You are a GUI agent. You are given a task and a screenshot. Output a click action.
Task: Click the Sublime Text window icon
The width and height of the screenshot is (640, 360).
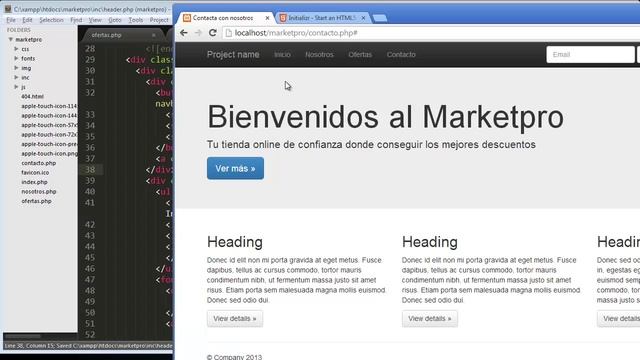tap(8, 9)
